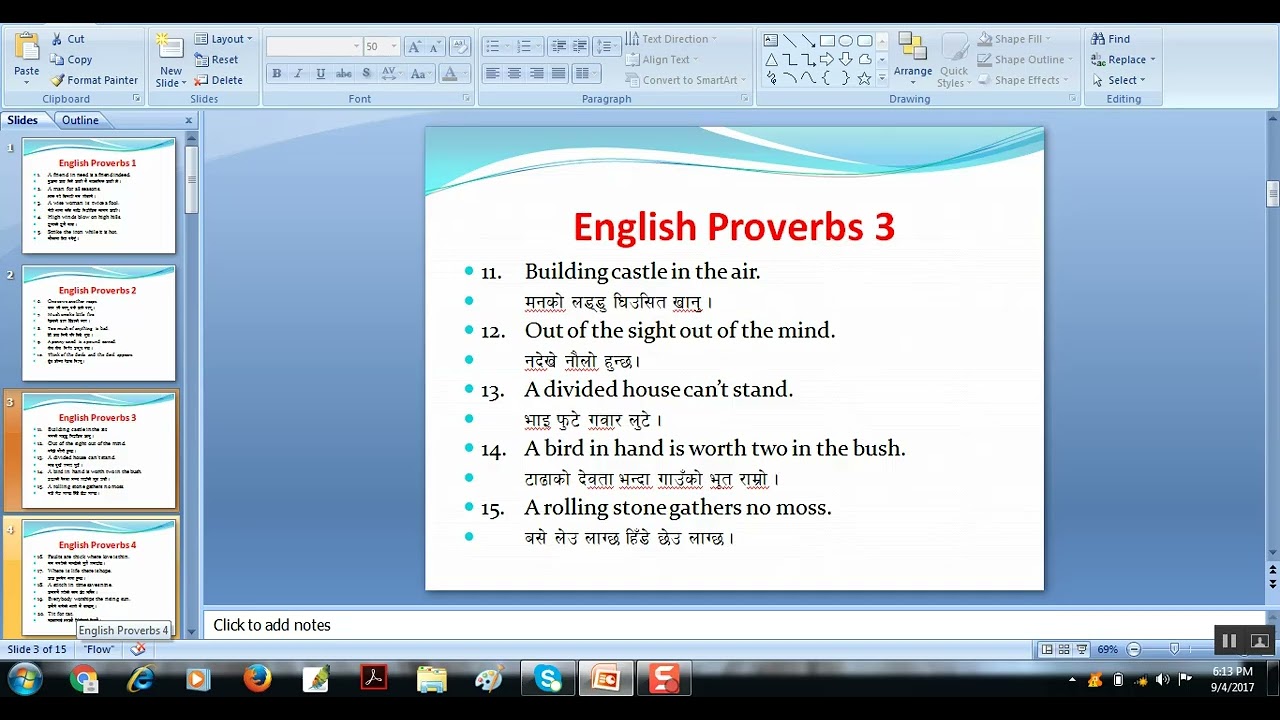Activate the Format Painter brush

[94, 80]
